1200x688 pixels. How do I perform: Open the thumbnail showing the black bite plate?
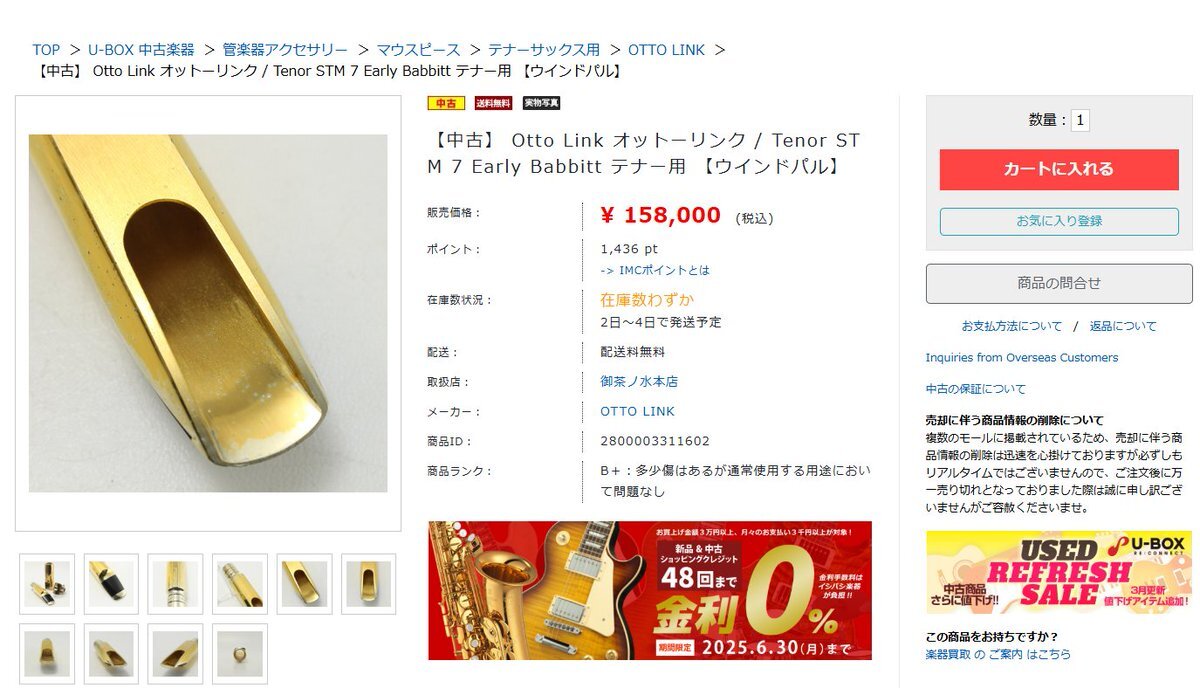coord(111,584)
